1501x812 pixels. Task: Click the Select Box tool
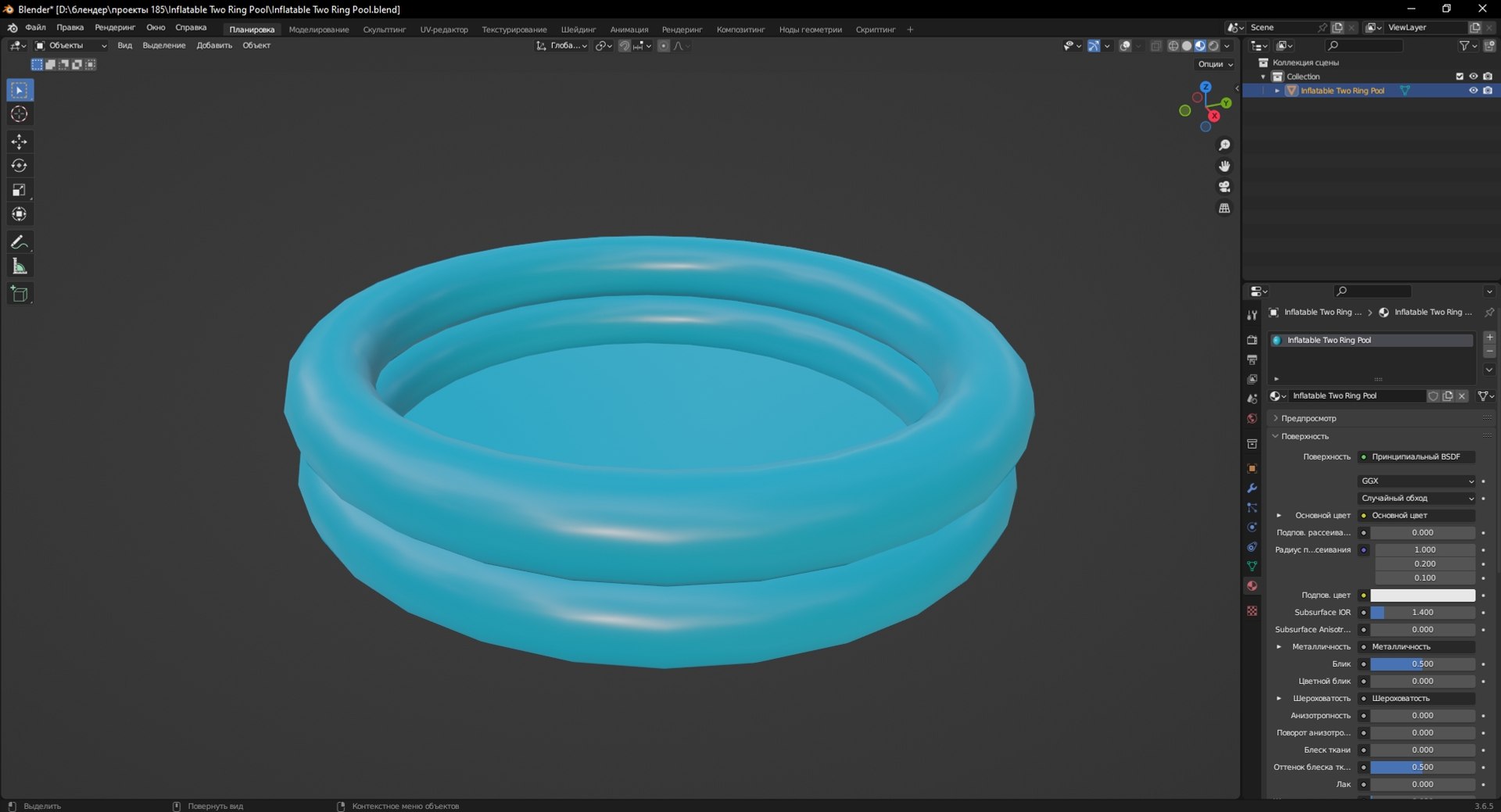tap(20, 91)
